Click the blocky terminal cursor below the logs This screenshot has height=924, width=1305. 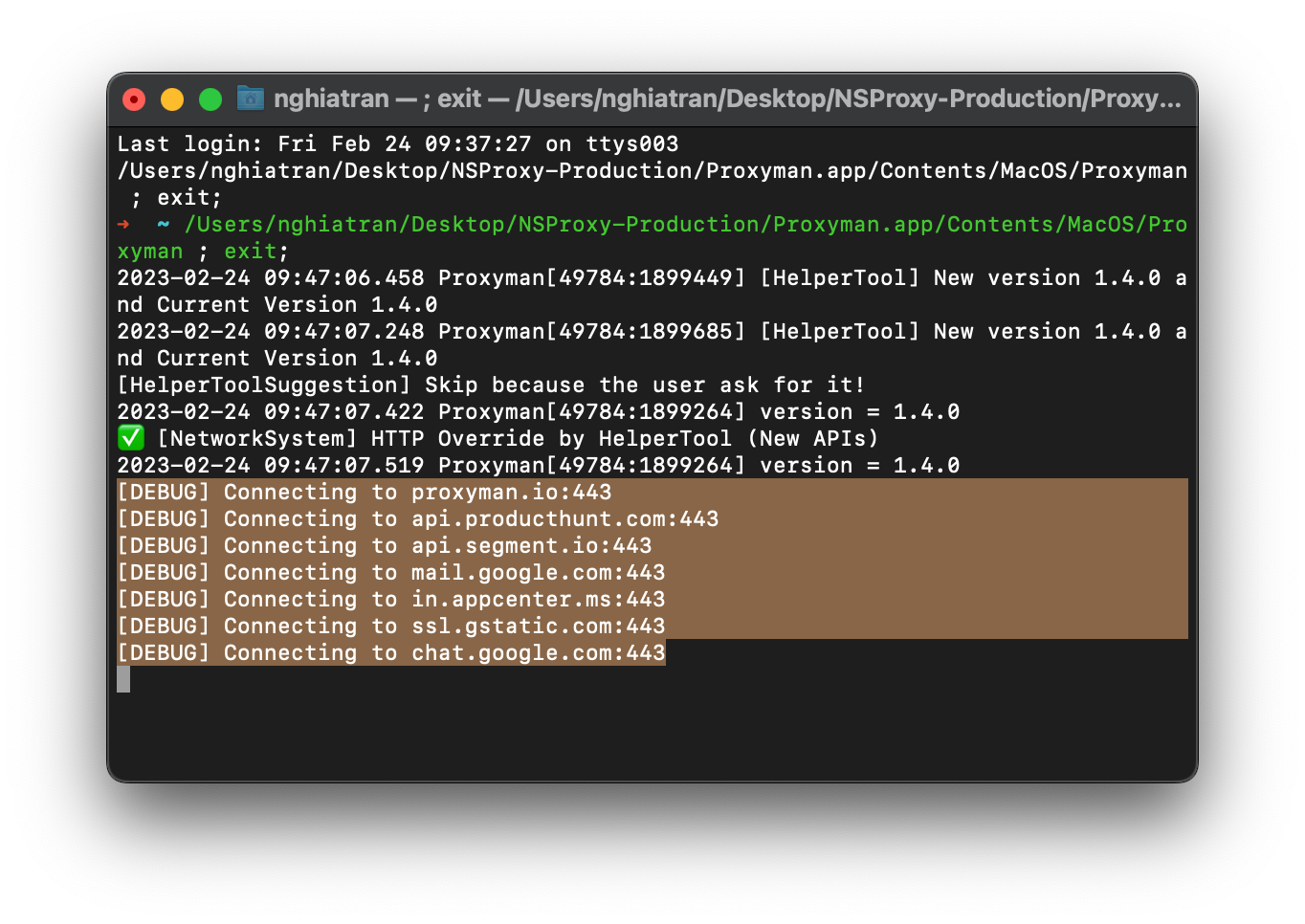click(123, 679)
